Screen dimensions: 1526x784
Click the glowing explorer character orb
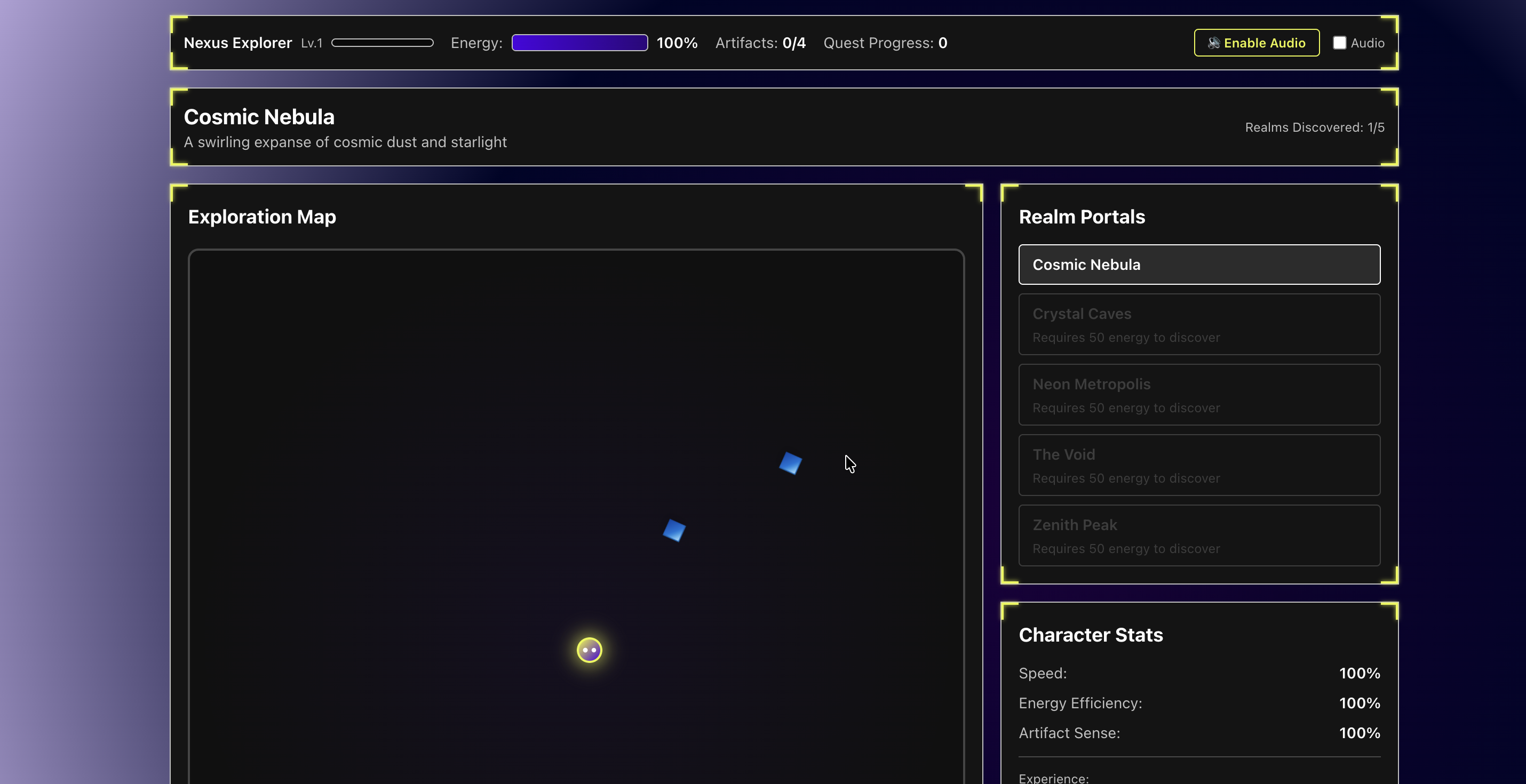click(590, 650)
